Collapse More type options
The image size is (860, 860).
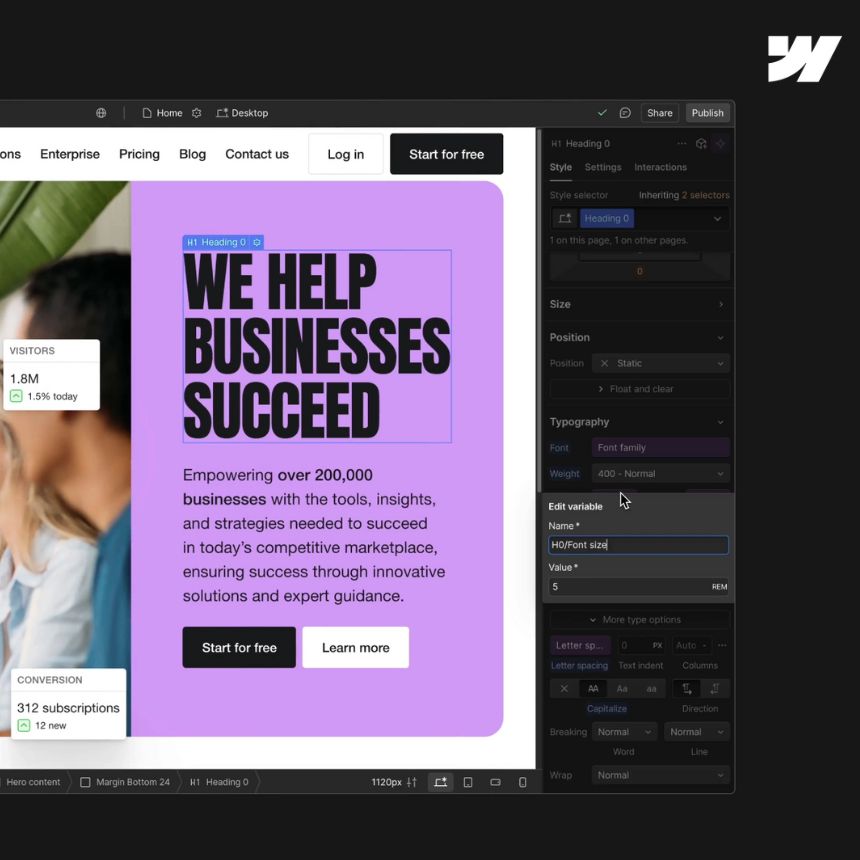[640, 620]
